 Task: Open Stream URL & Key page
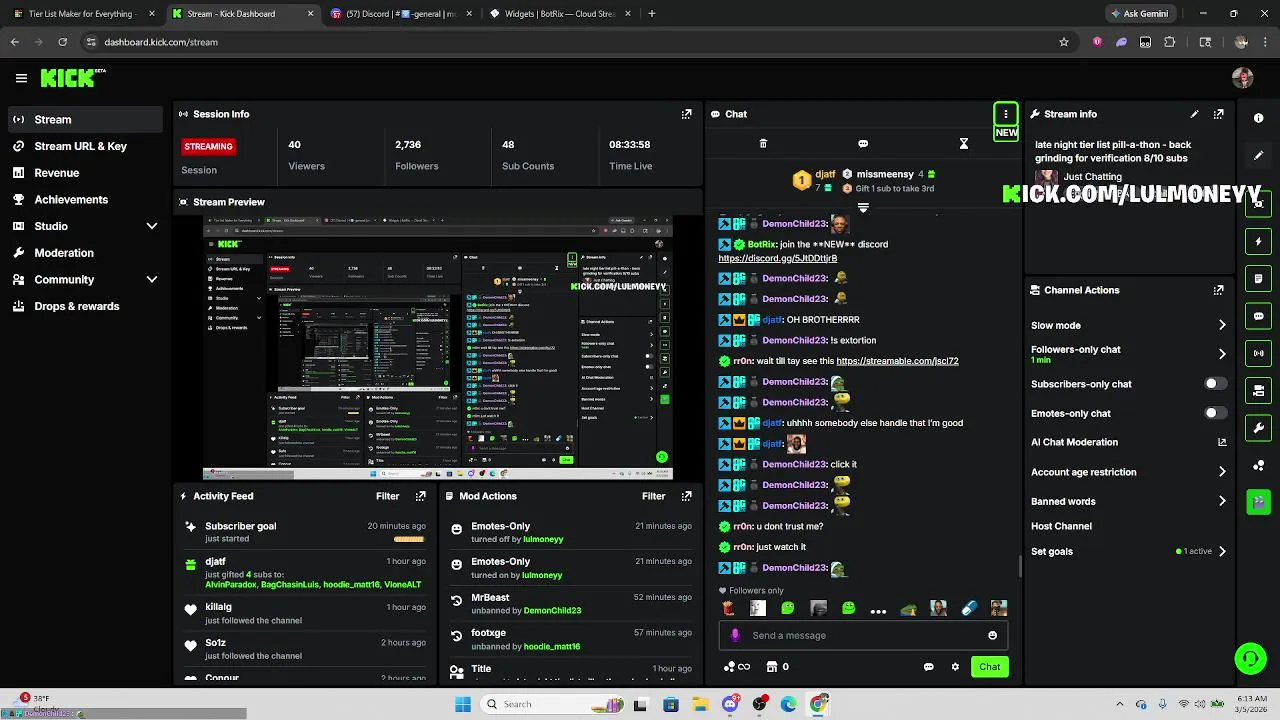[85, 146]
